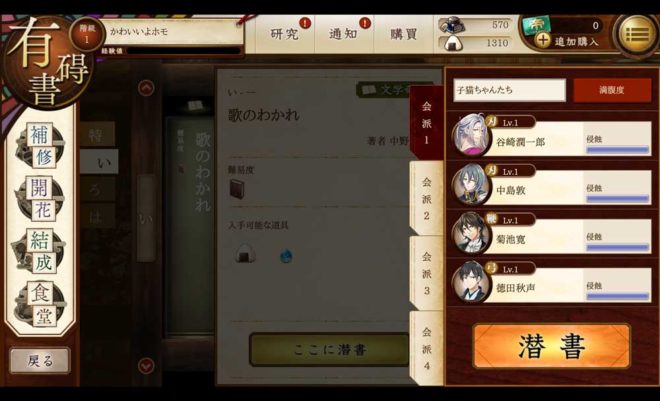Click 谷崎潤一郎 character portrait

pyautogui.click(x=471, y=135)
